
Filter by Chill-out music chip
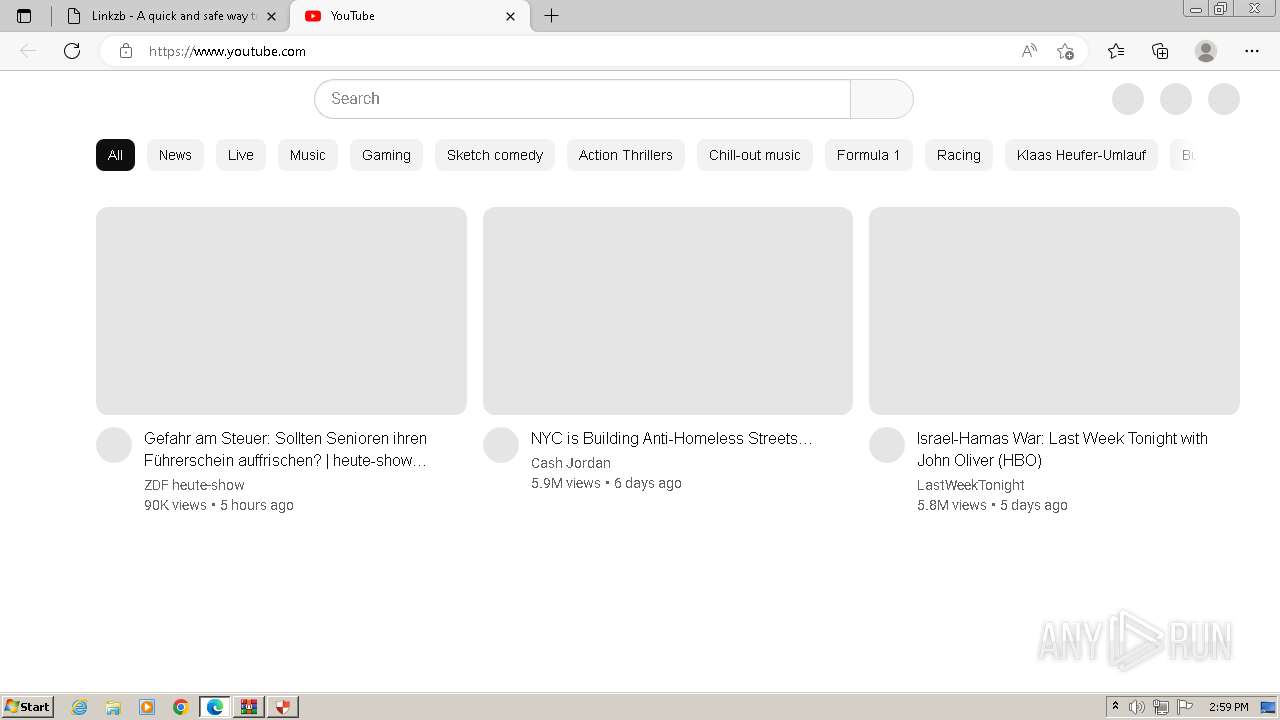pos(755,155)
